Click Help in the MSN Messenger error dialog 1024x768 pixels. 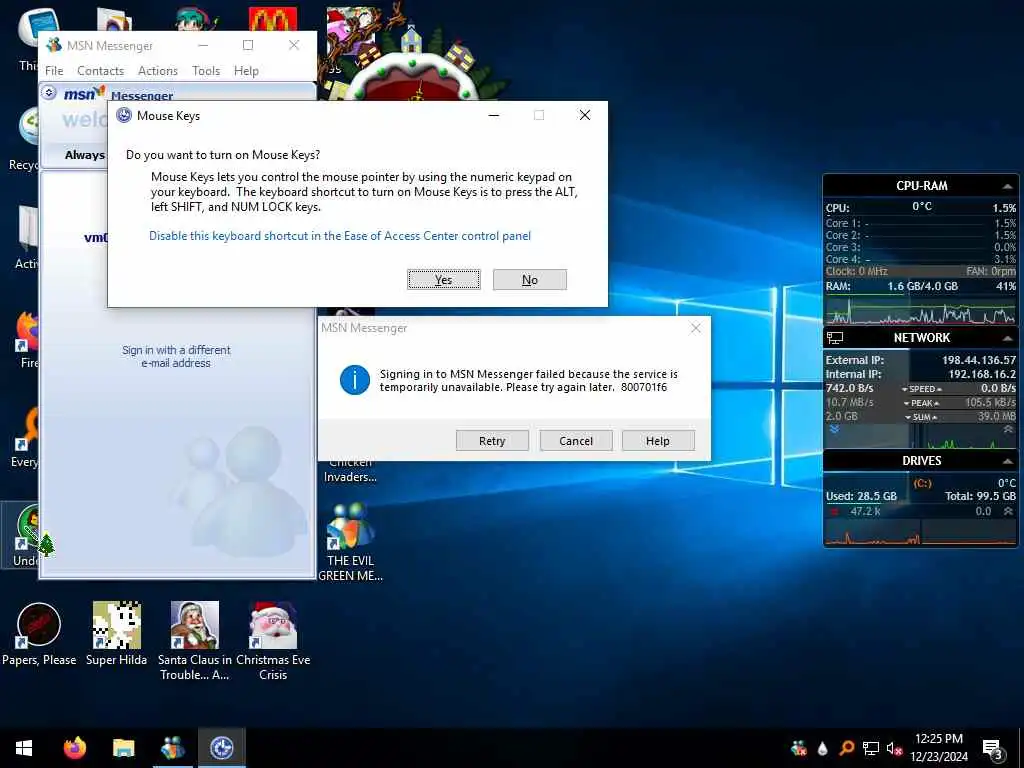tap(658, 441)
